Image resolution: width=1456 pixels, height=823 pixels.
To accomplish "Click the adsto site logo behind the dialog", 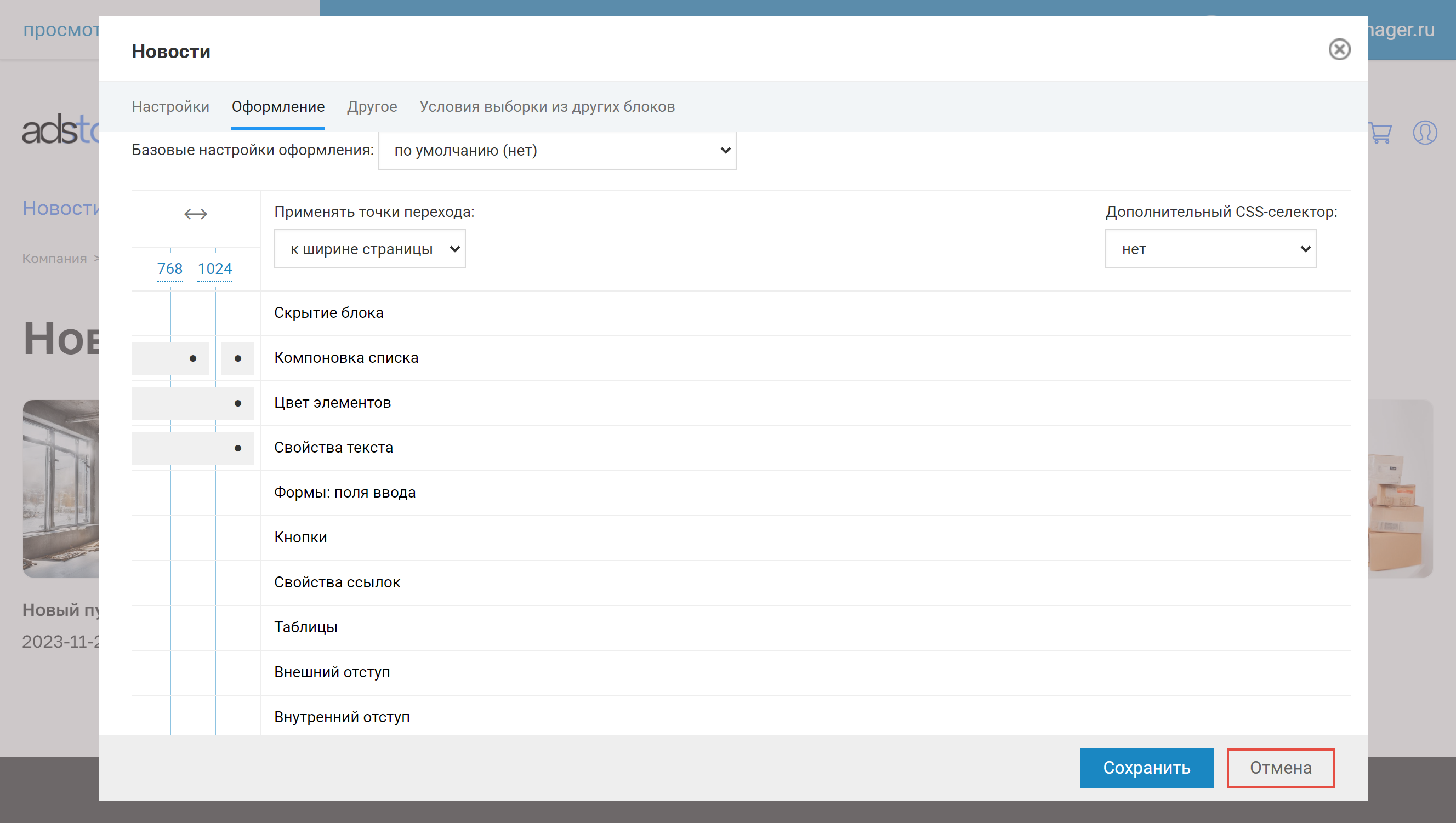I will 60,130.
